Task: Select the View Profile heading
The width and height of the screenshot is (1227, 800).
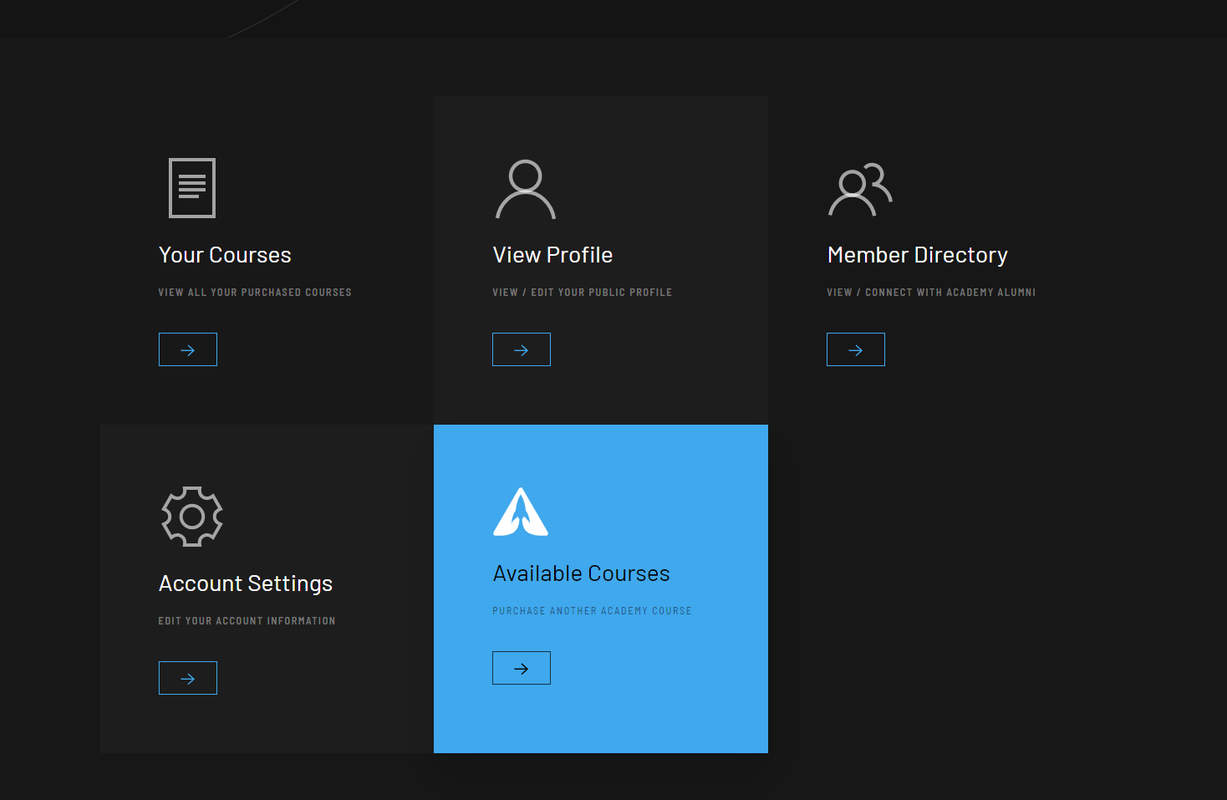Action: click(553, 255)
